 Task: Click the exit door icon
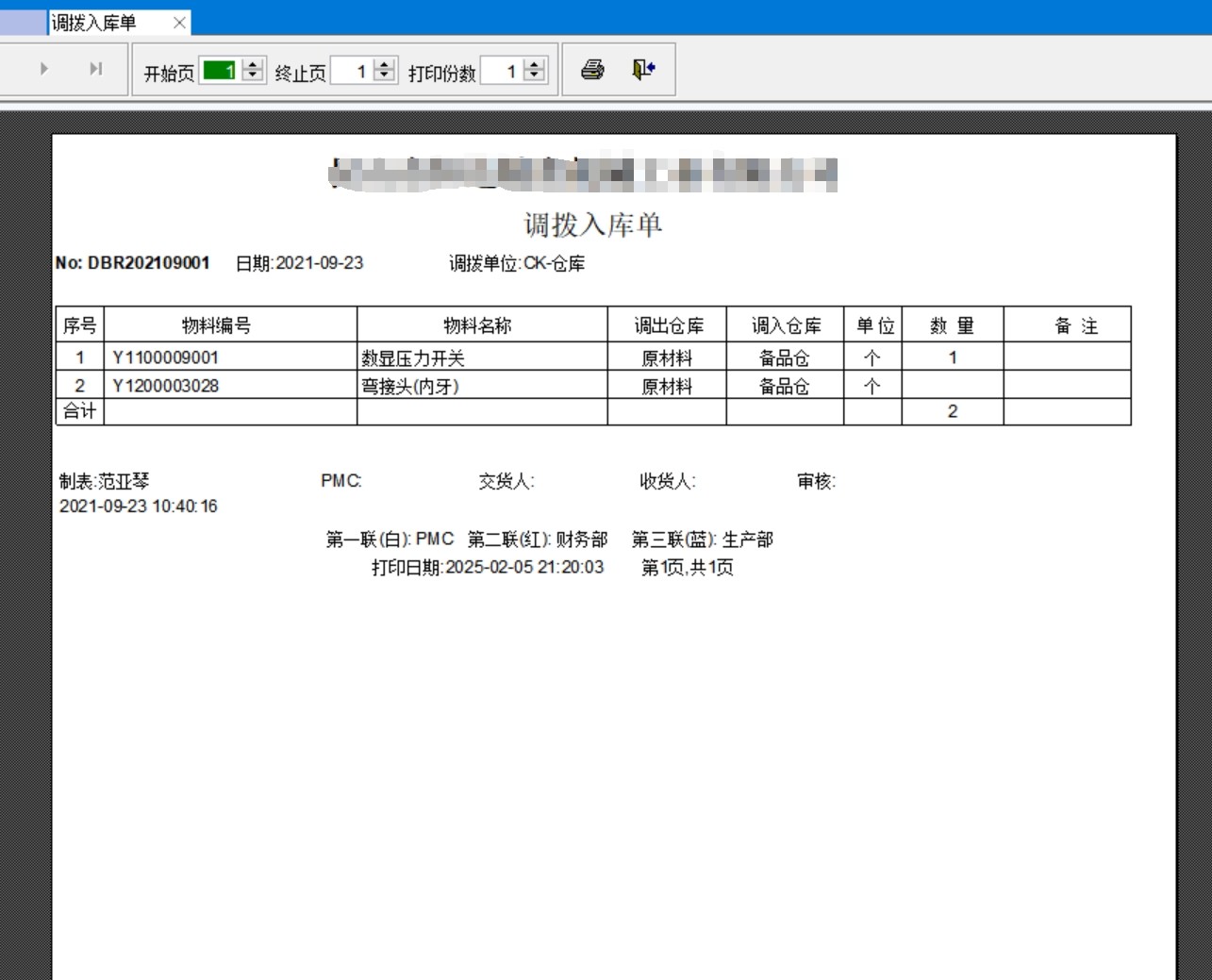tap(643, 70)
